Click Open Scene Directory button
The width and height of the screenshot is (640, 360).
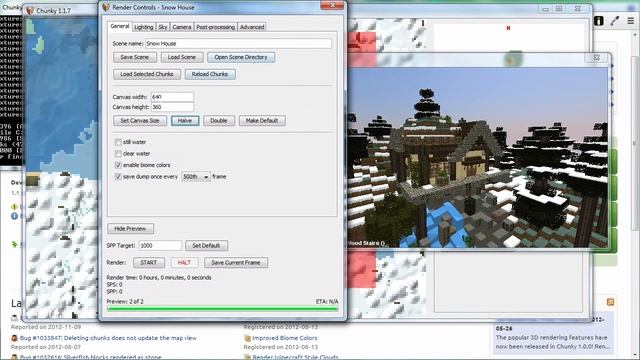pyautogui.click(x=241, y=57)
